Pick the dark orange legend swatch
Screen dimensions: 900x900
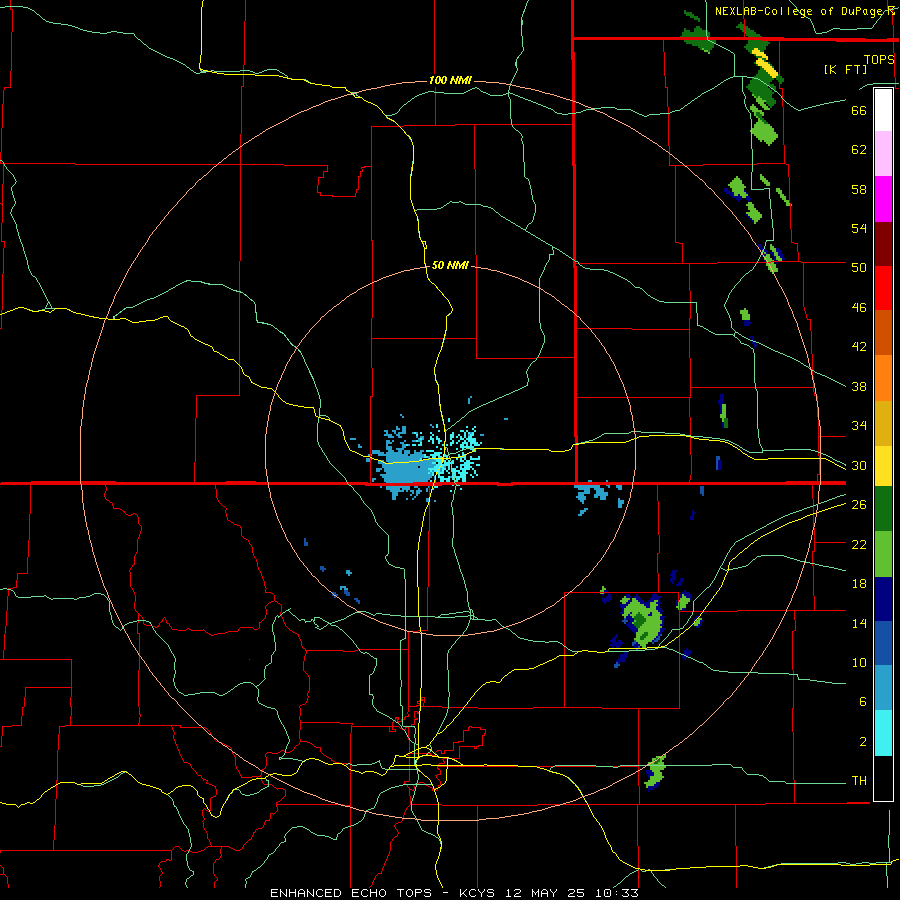click(x=883, y=333)
